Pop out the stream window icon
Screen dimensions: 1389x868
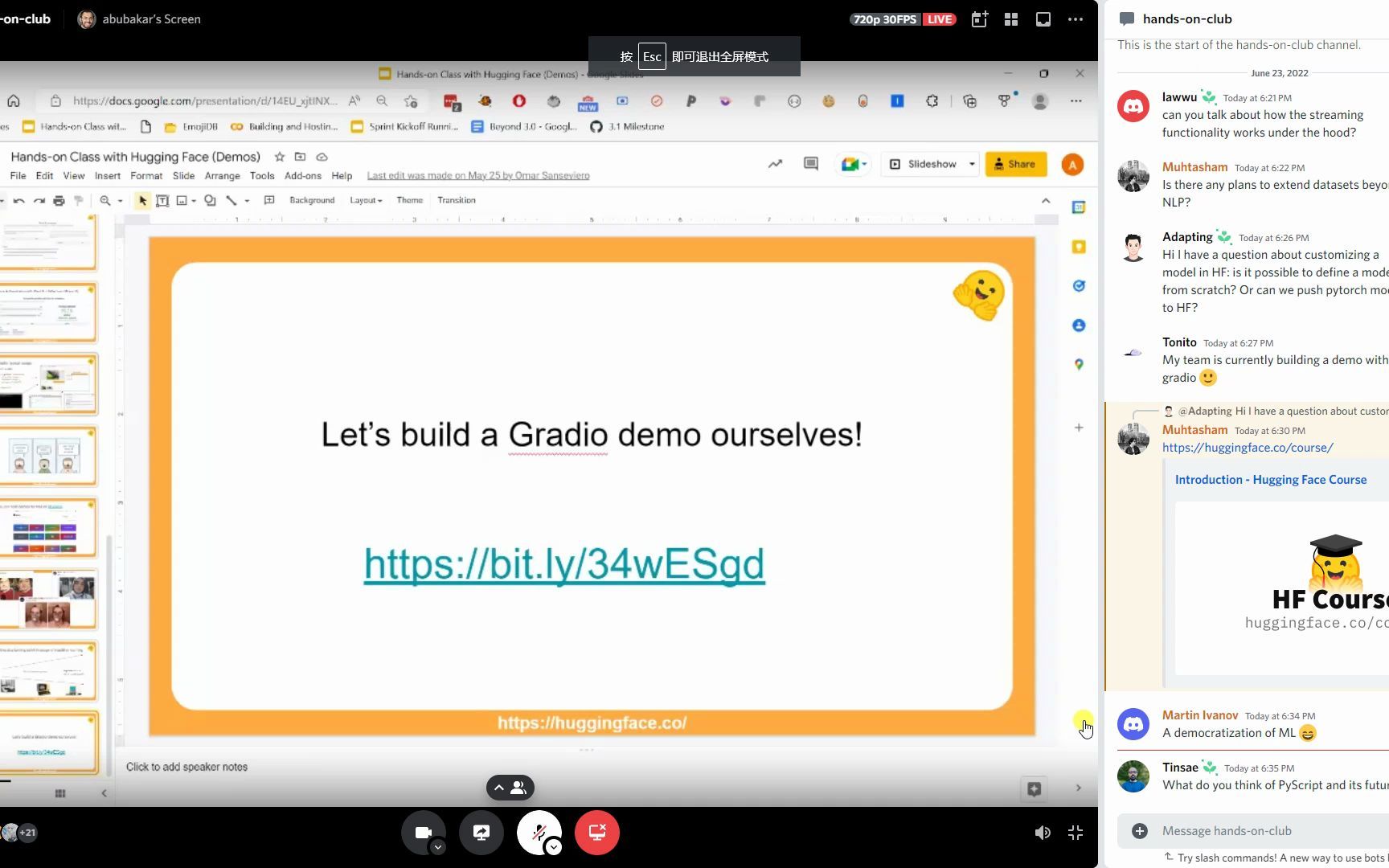point(1043,19)
